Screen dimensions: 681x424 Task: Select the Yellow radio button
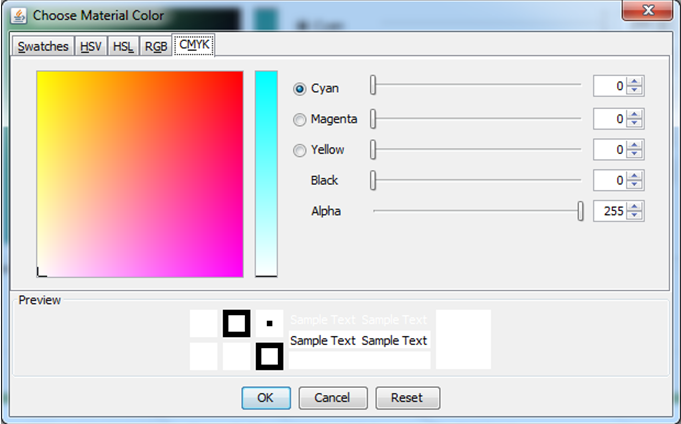click(x=300, y=150)
